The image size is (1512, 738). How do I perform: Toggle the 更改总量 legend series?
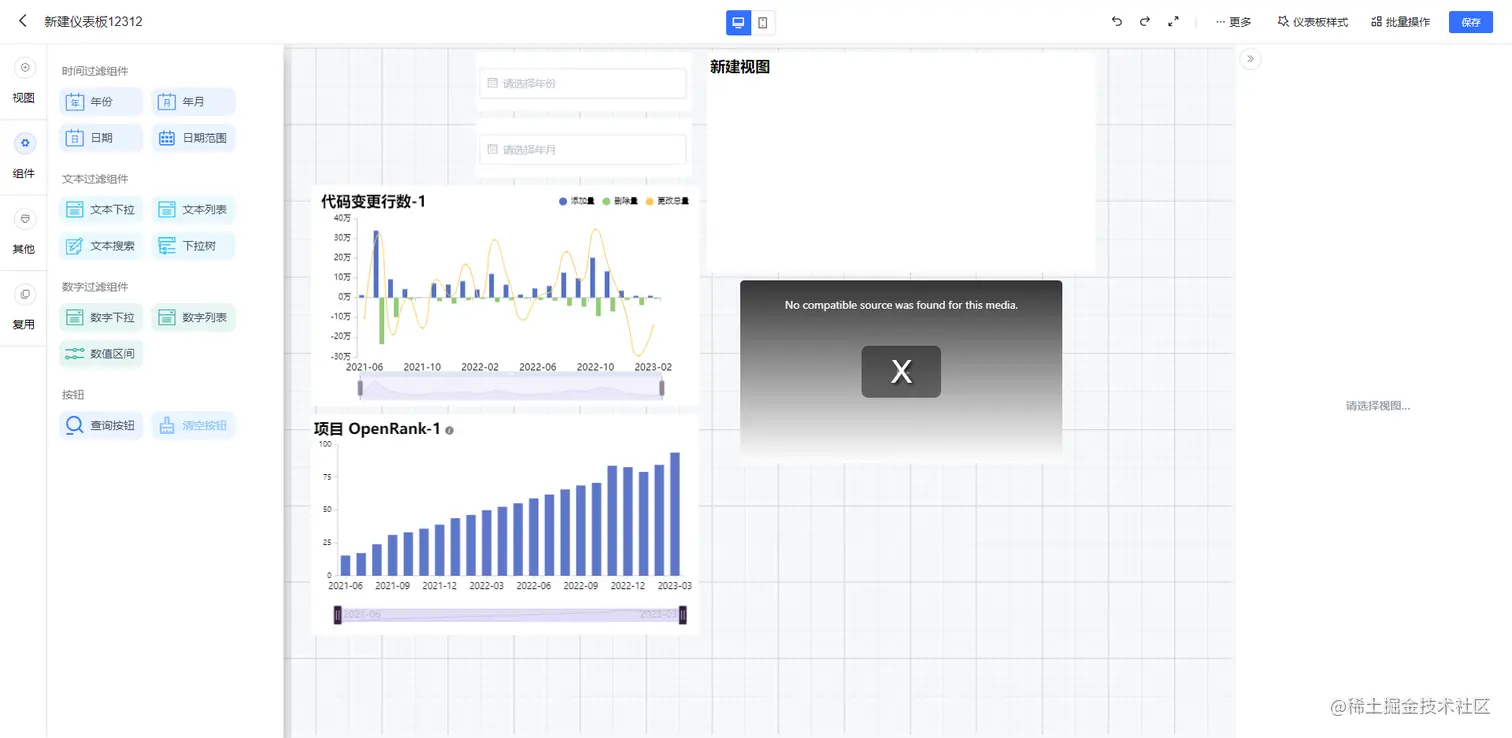click(667, 201)
